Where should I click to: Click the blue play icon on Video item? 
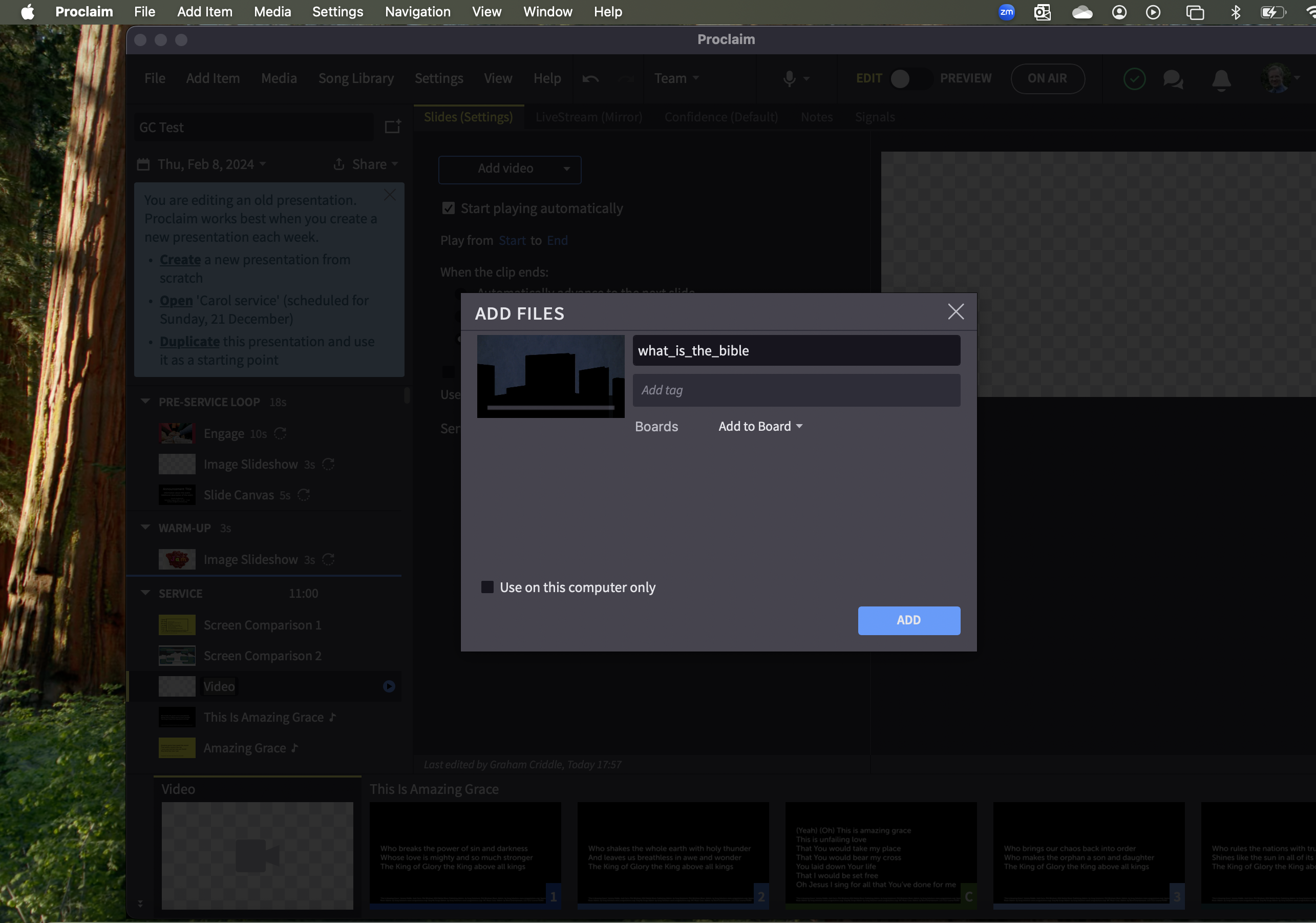coord(389,686)
